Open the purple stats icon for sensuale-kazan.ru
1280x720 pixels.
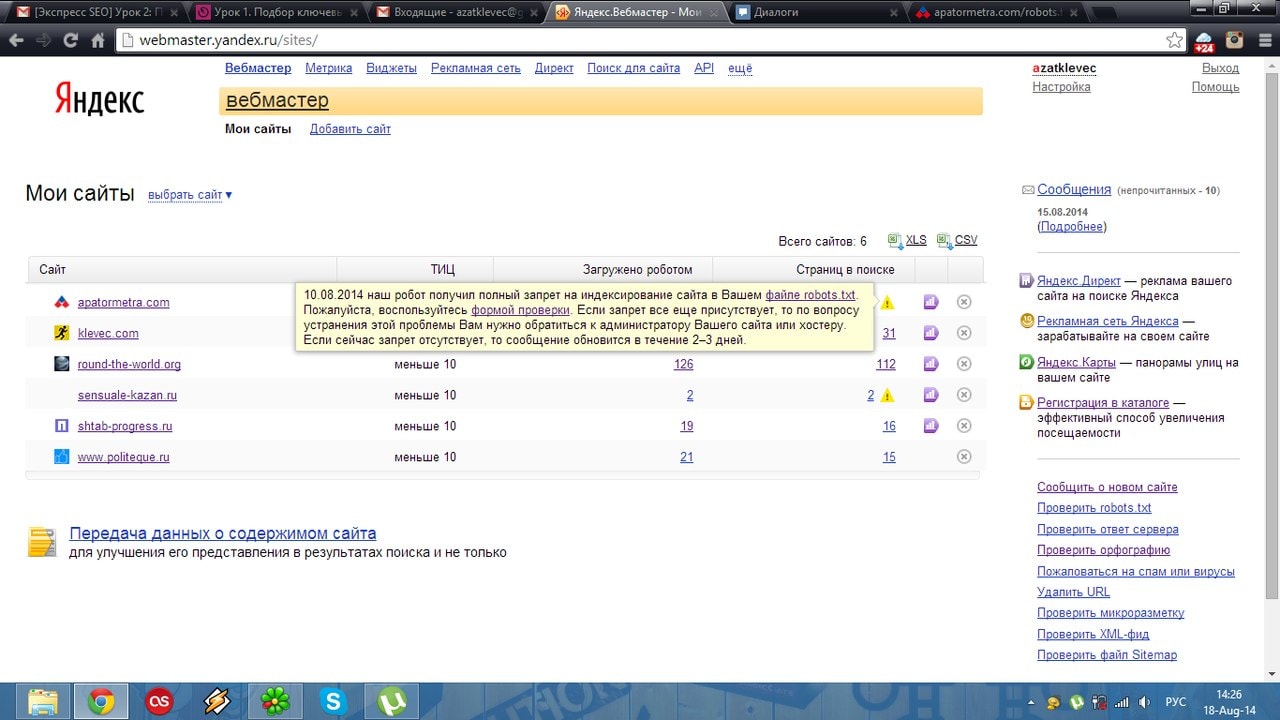coord(931,395)
